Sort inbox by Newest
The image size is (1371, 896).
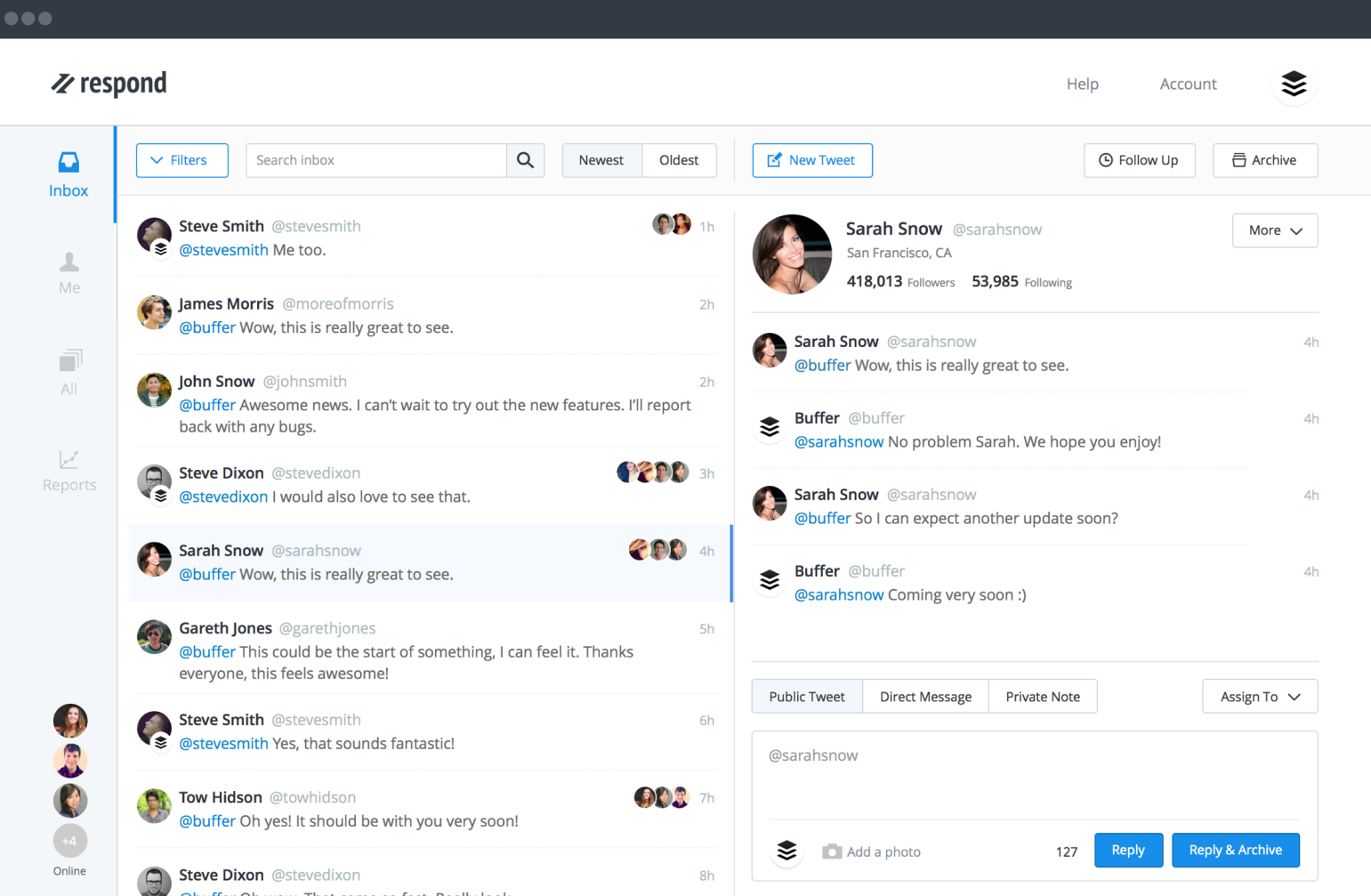click(601, 160)
